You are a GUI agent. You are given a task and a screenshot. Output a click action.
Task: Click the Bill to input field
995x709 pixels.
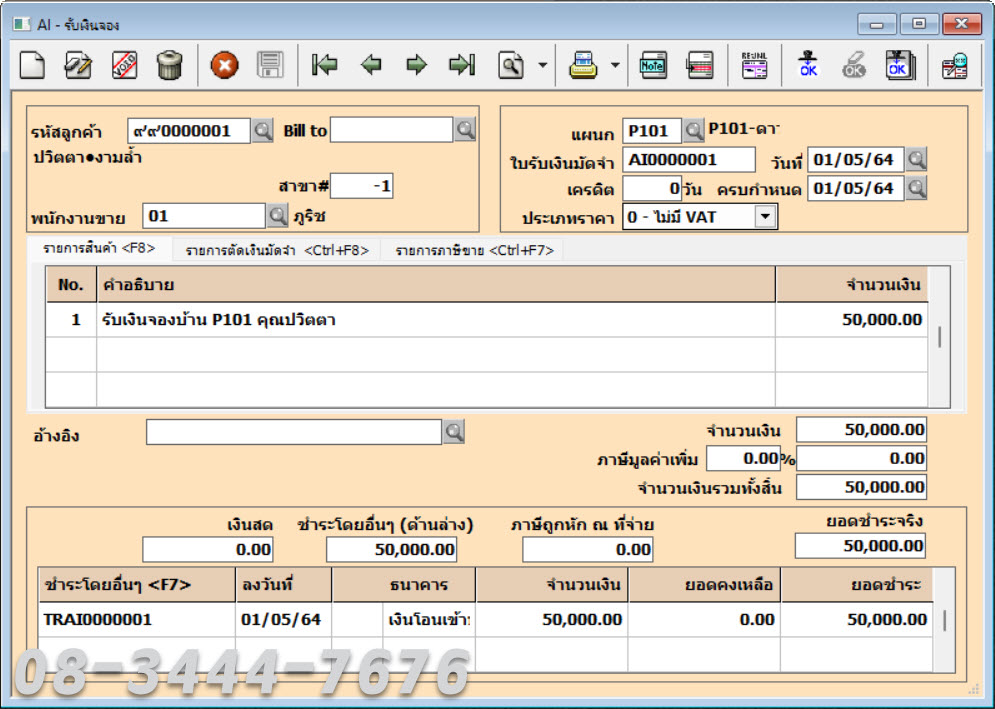[392, 130]
